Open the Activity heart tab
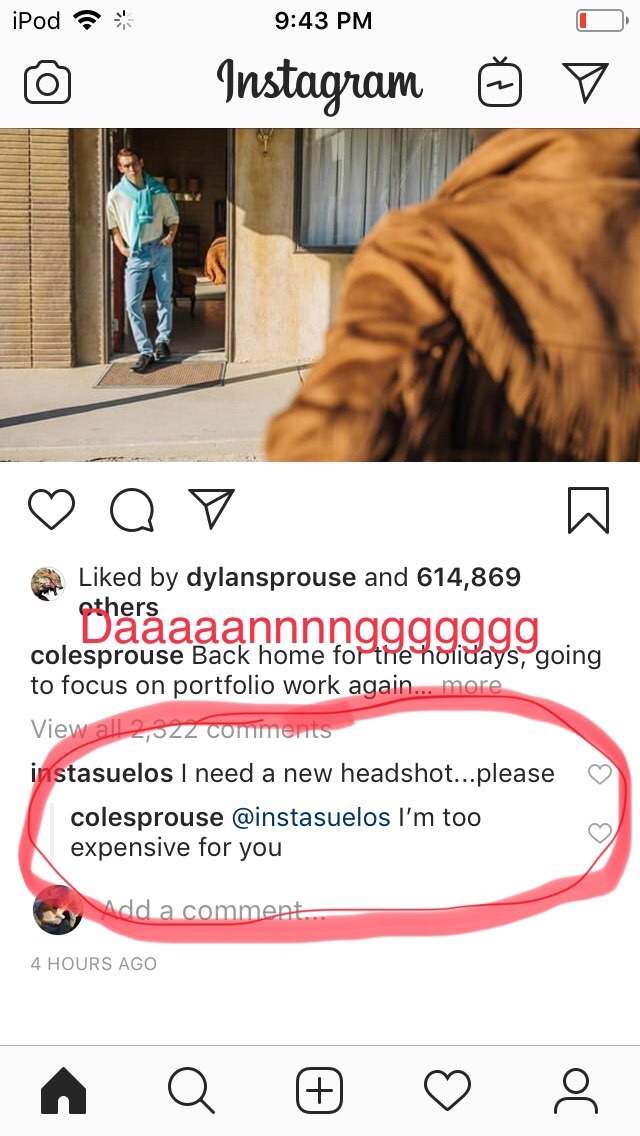This screenshot has width=640, height=1136. pos(447,1090)
